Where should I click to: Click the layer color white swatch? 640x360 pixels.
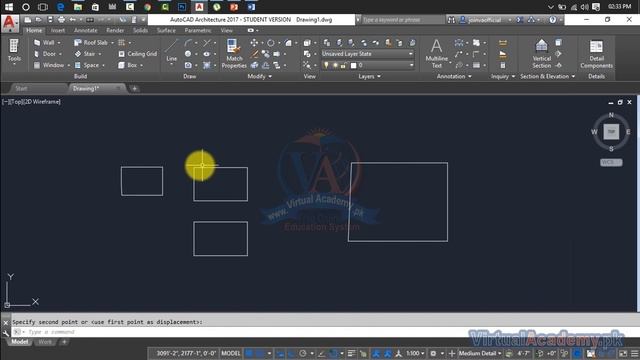click(x=353, y=65)
